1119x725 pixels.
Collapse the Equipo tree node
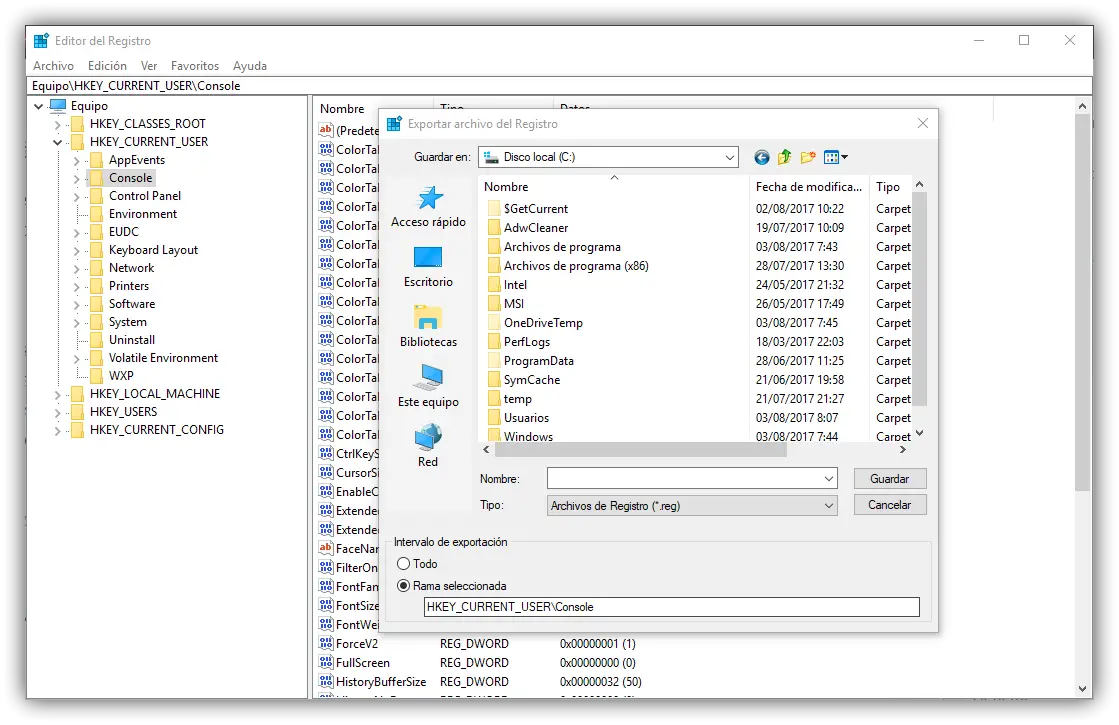click(x=39, y=106)
